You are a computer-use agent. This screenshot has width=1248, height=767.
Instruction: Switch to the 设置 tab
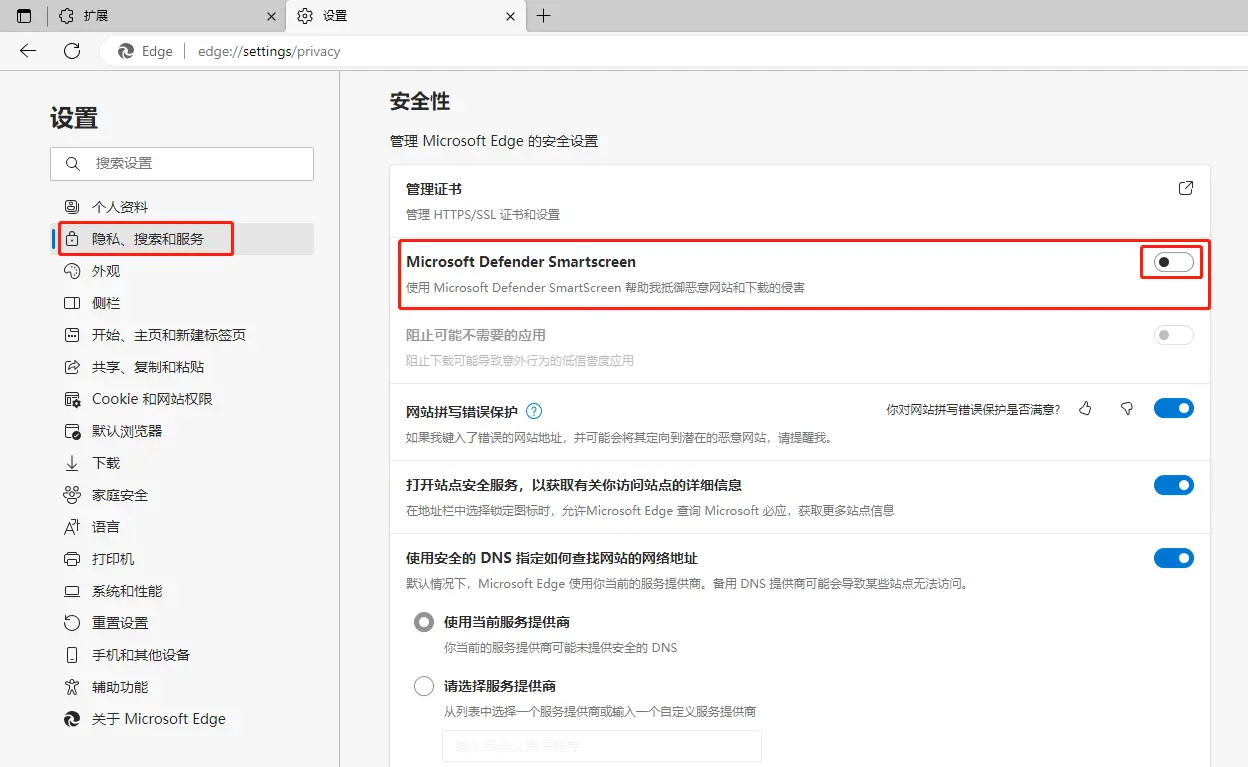(x=405, y=16)
